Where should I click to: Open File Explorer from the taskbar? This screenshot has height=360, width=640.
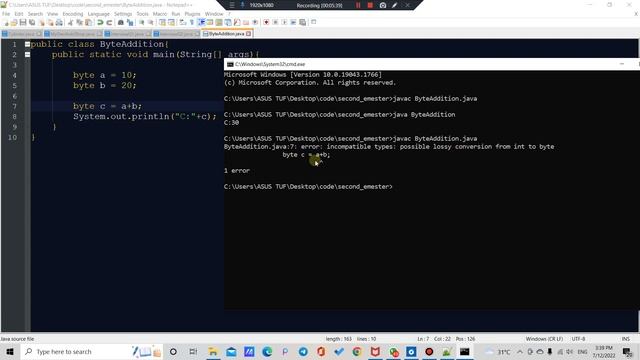tap(213, 351)
